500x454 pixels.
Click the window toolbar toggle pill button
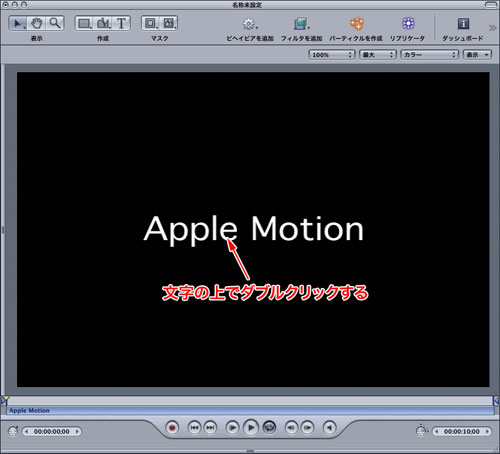[x=491, y=5]
